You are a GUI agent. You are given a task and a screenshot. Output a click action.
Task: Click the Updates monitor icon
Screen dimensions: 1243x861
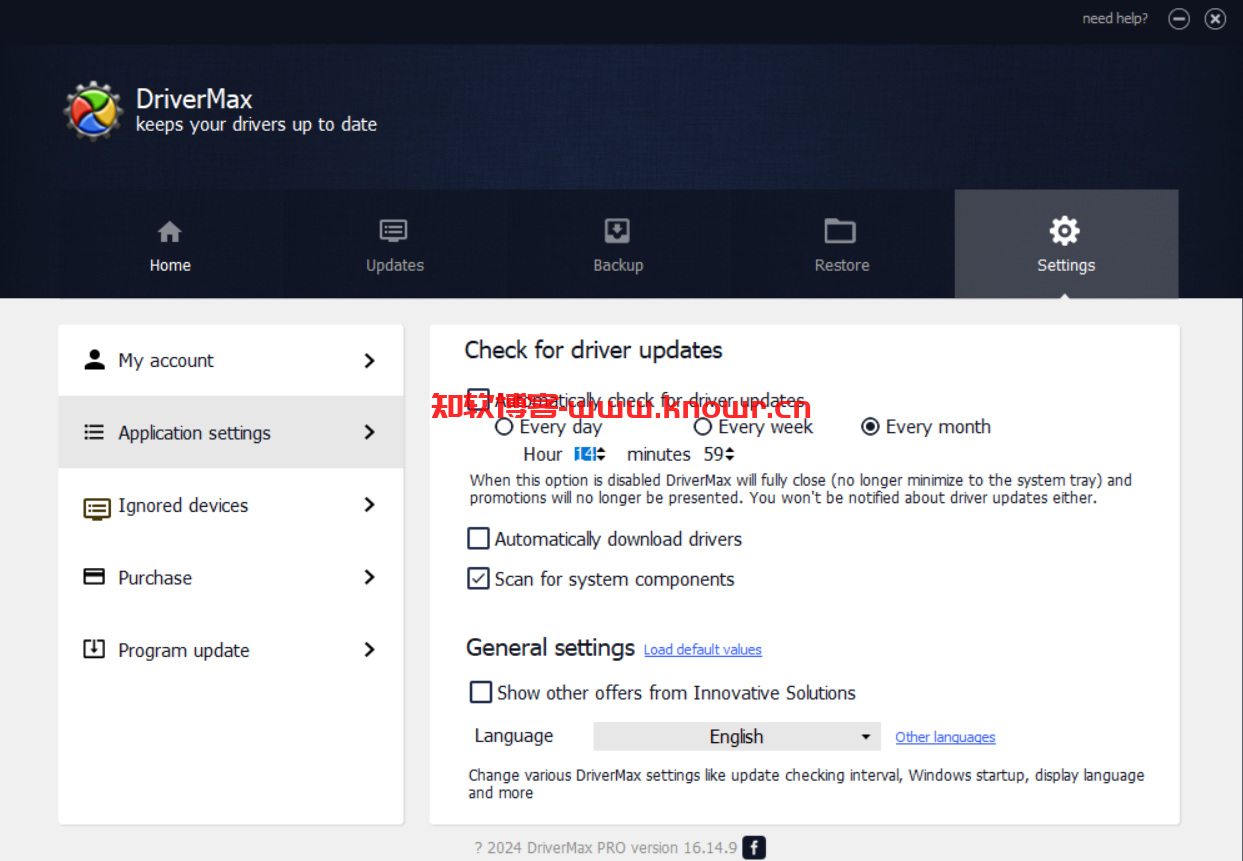click(x=394, y=231)
